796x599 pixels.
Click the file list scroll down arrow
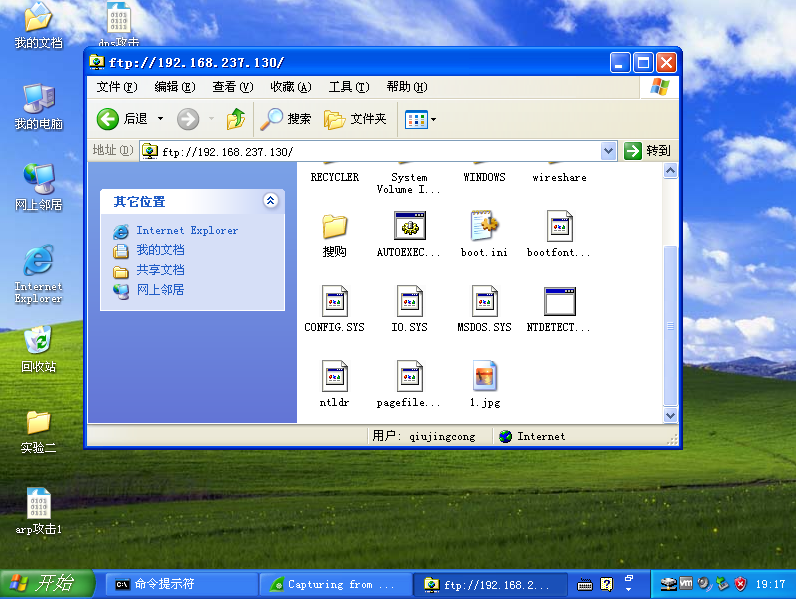[670, 415]
